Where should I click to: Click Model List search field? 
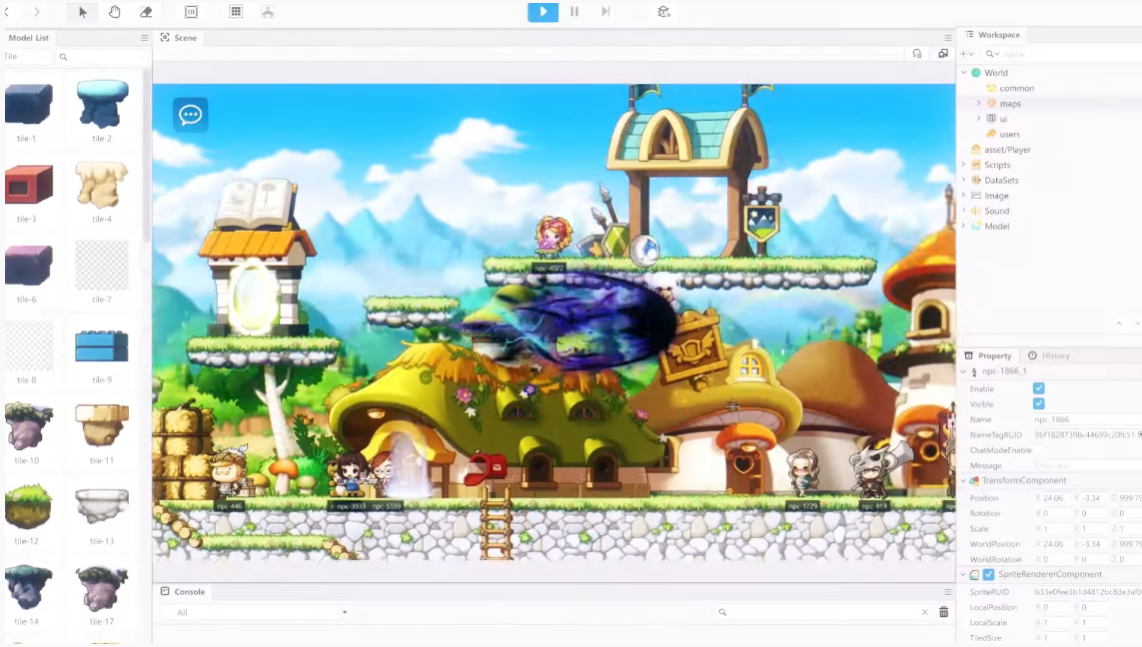point(102,57)
